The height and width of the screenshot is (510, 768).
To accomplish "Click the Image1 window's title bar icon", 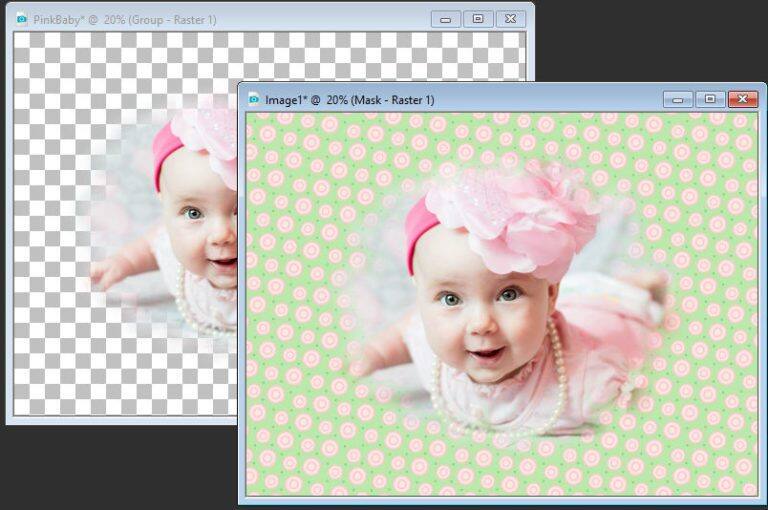I will point(254,99).
